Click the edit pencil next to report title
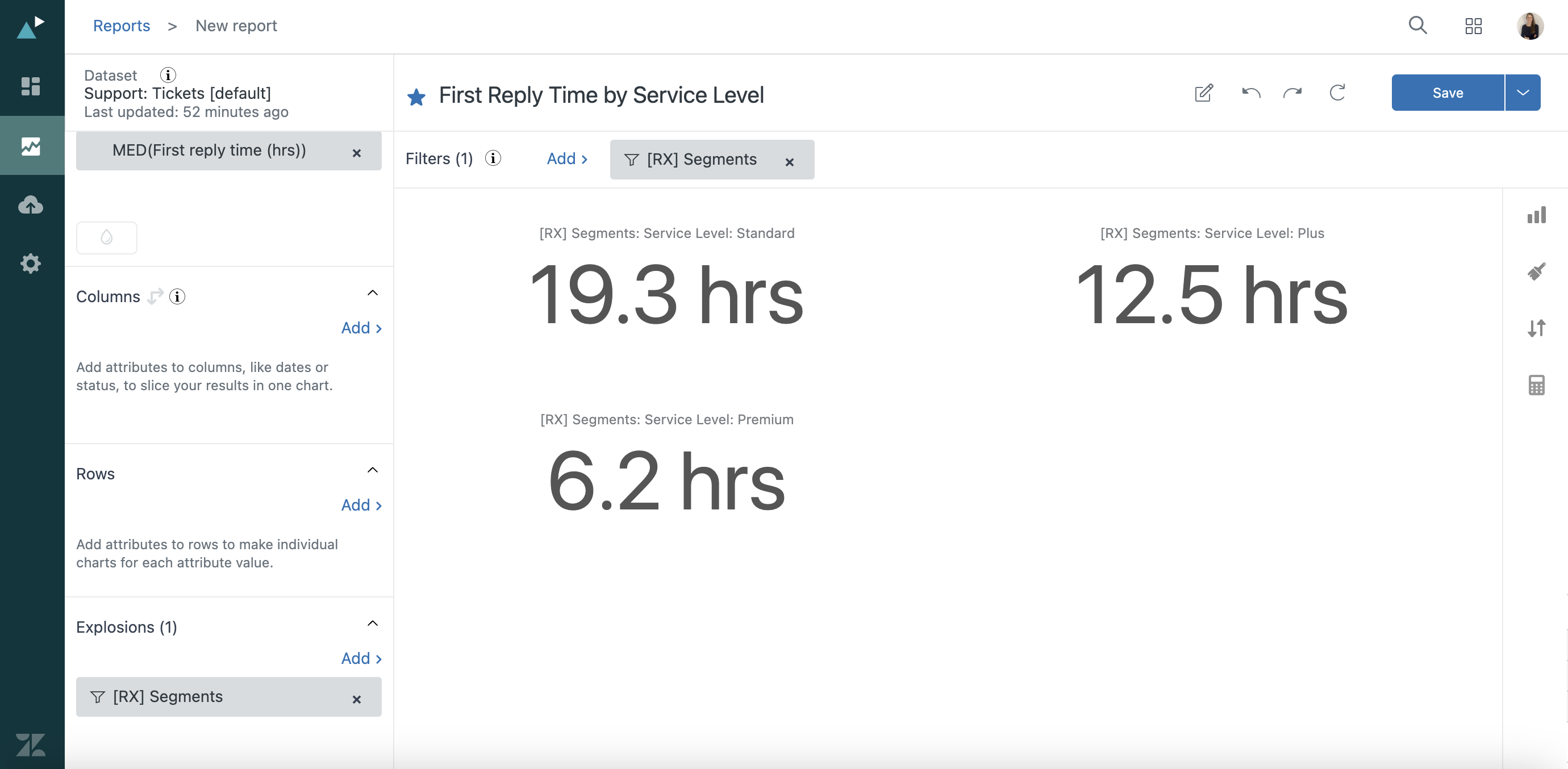The height and width of the screenshot is (769, 1568). [x=1203, y=93]
